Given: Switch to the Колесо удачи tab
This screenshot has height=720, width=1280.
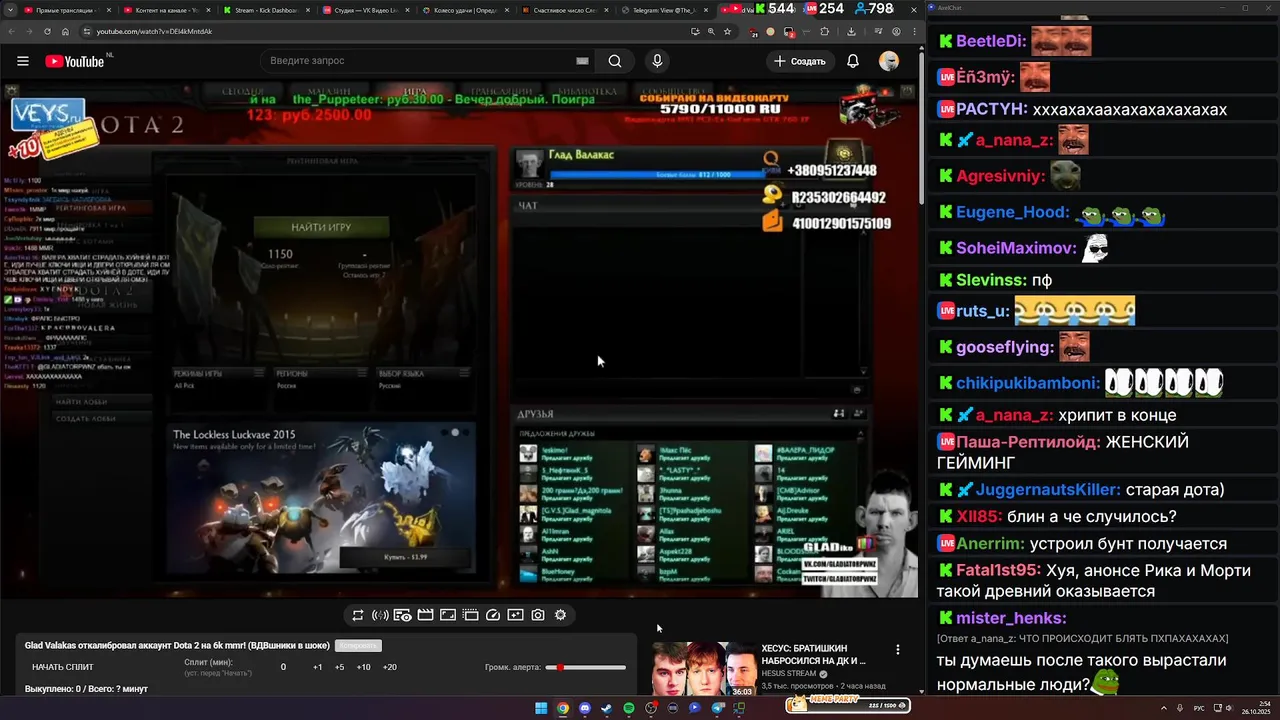Looking at the screenshot, I should click(467, 9).
